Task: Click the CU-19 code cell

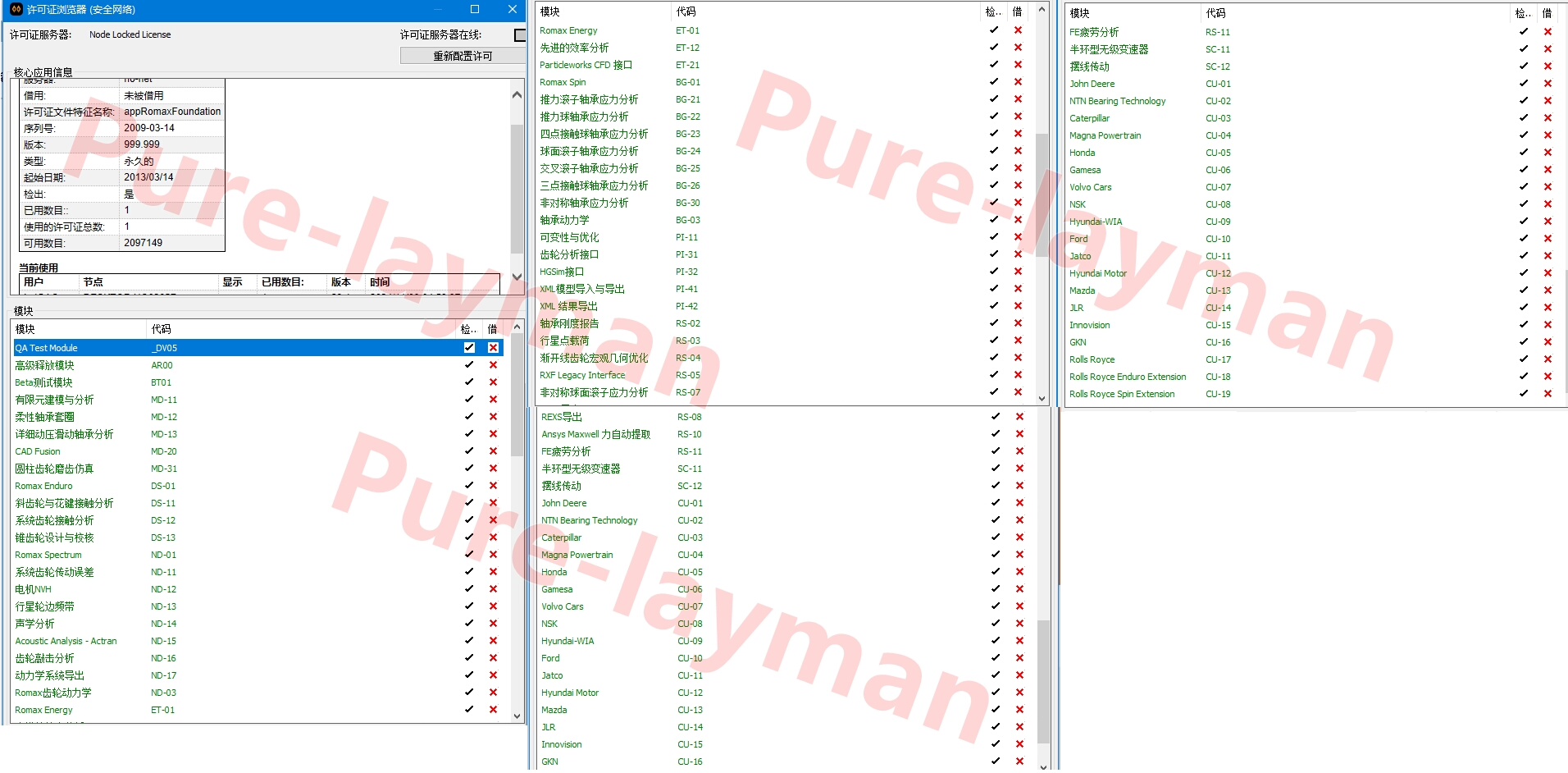Action: click(1218, 394)
